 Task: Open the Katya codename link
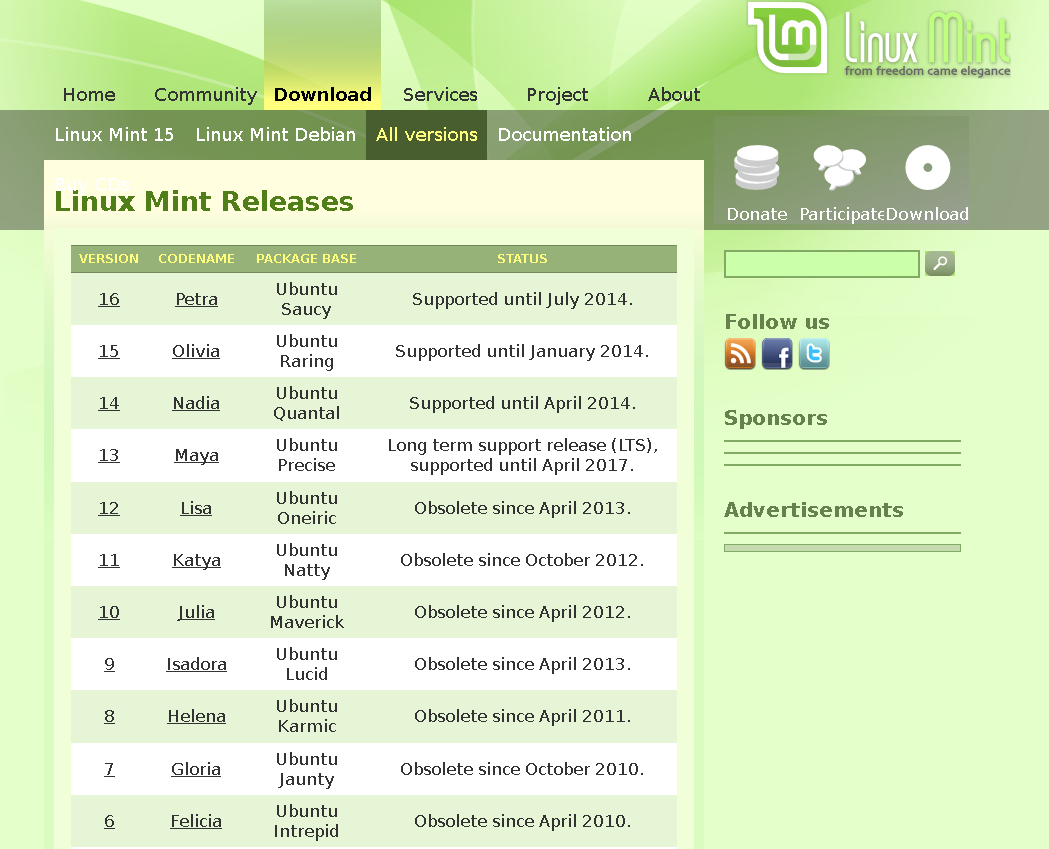point(196,561)
